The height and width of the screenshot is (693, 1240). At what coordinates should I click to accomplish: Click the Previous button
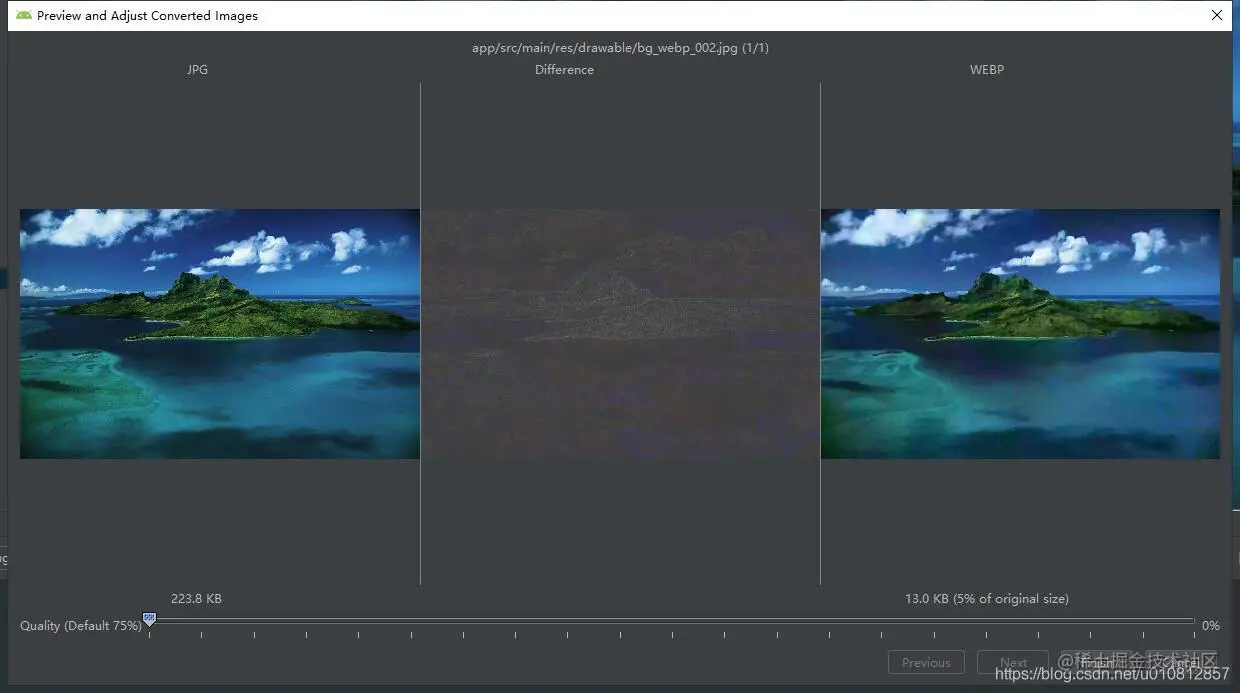(x=926, y=662)
